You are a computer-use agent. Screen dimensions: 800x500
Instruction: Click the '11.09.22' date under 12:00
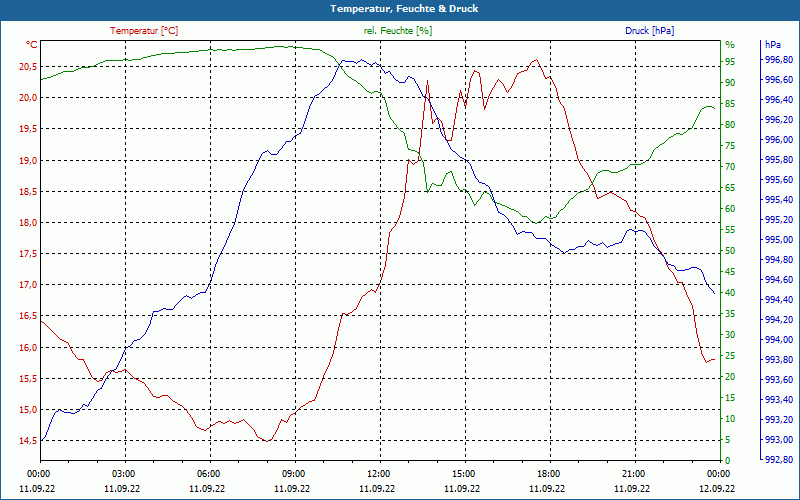(x=377, y=489)
